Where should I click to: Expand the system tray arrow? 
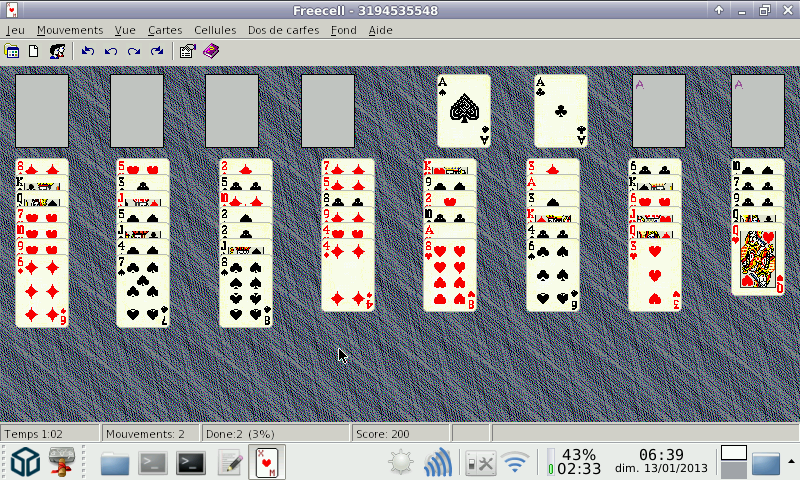coord(791,462)
